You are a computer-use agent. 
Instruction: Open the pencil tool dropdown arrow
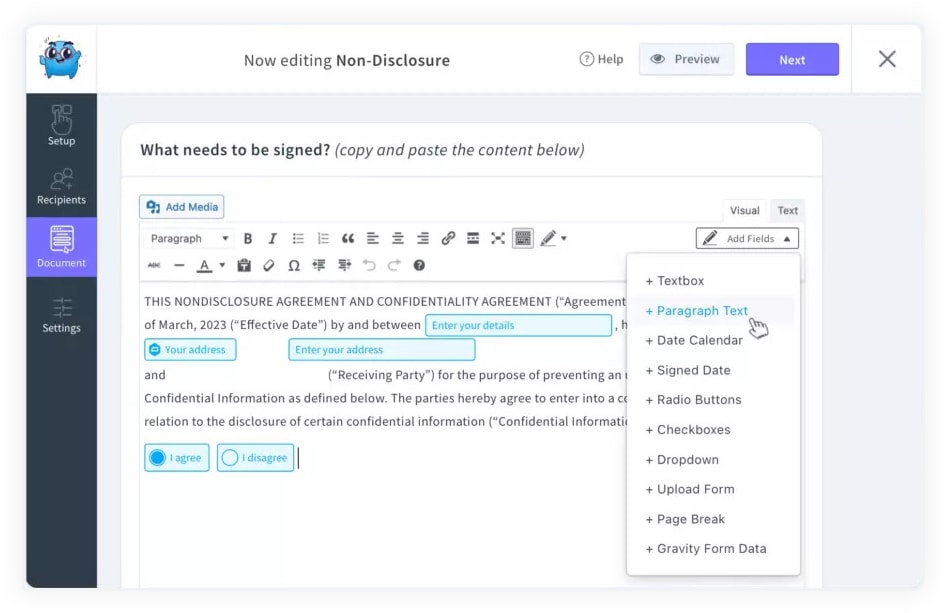564,238
